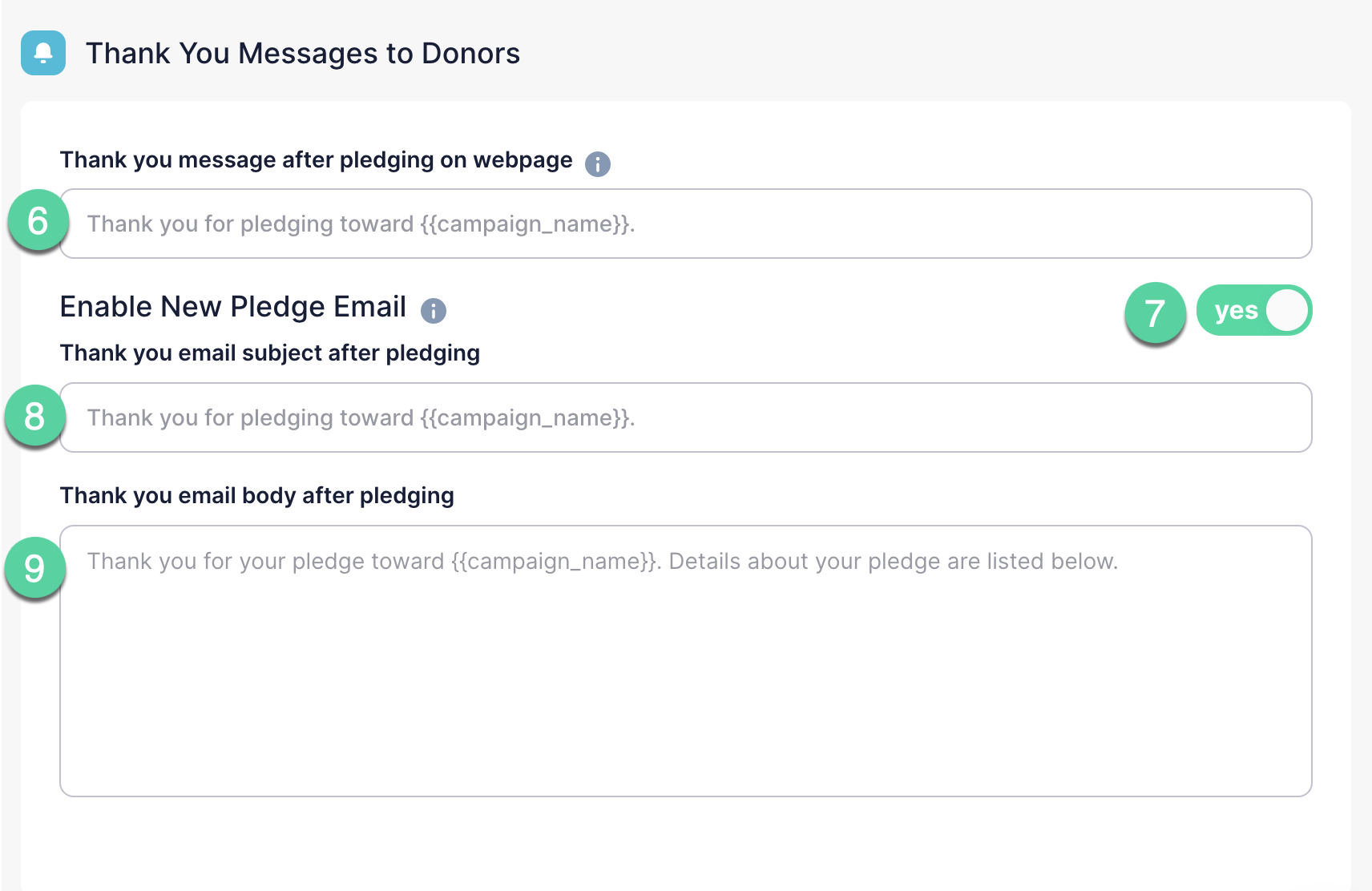The height and width of the screenshot is (891, 1372).
Task: Click the info icon beside webpage thank-you message
Action: (x=598, y=163)
